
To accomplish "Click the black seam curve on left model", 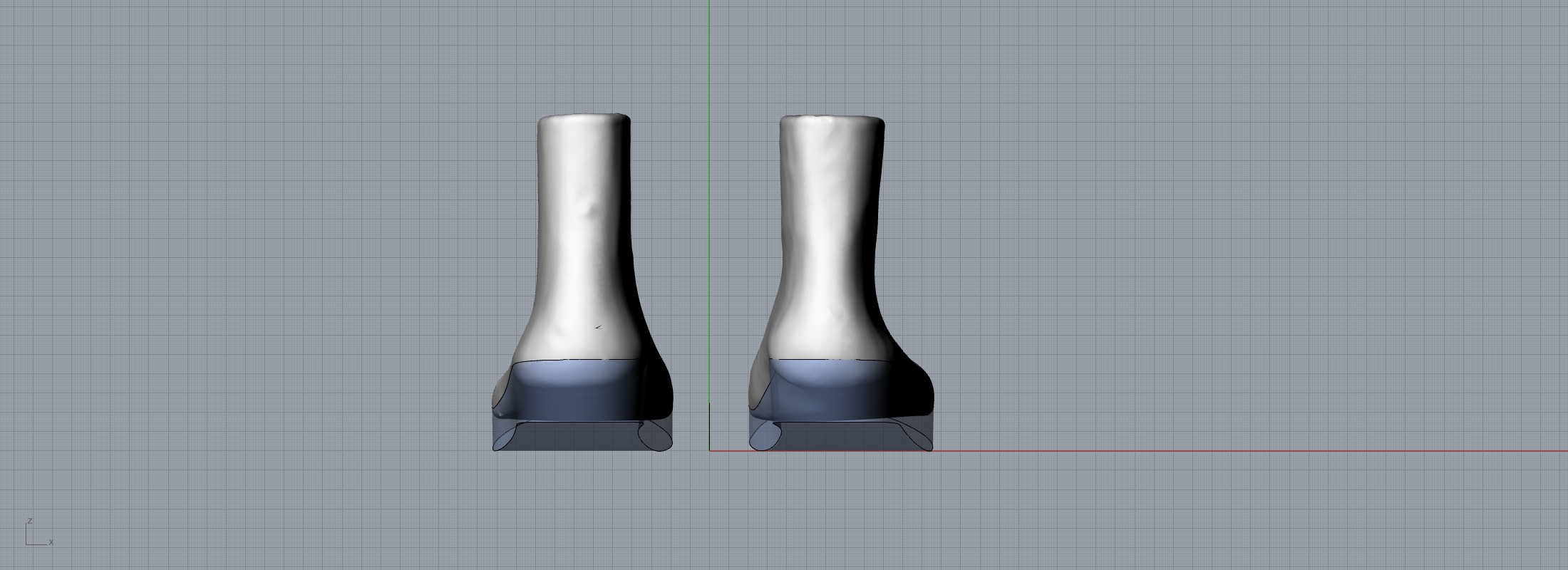I will pyautogui.click(x=577, y=360).
